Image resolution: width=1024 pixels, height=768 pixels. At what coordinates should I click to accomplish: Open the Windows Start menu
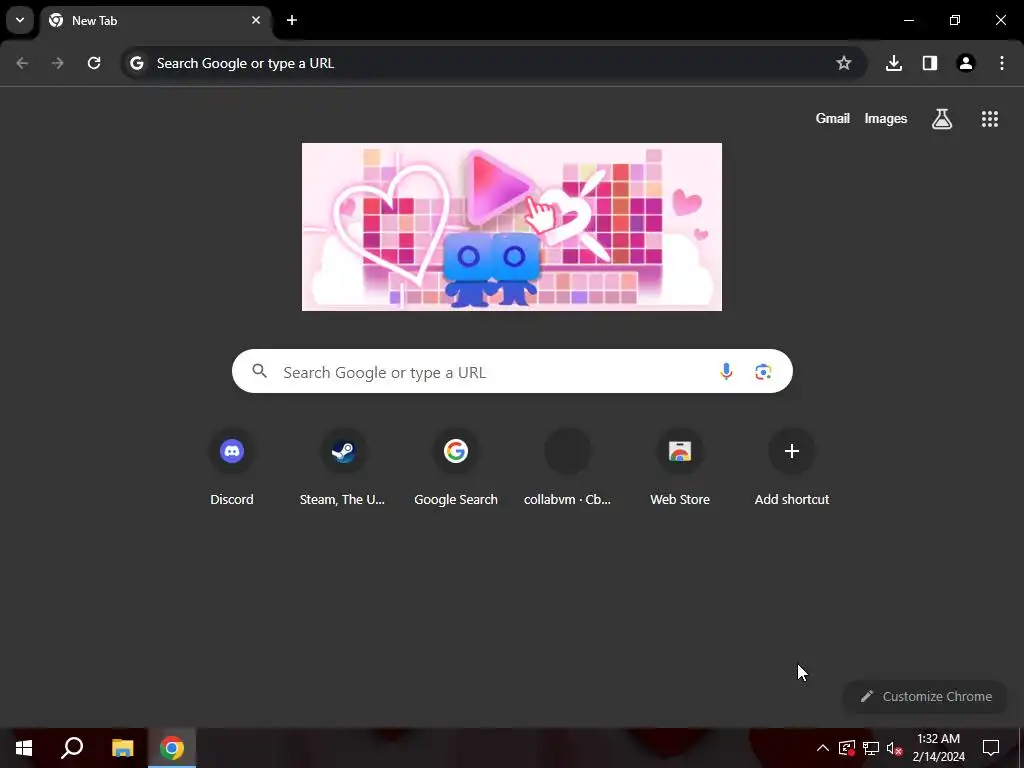tap(24, 748)
